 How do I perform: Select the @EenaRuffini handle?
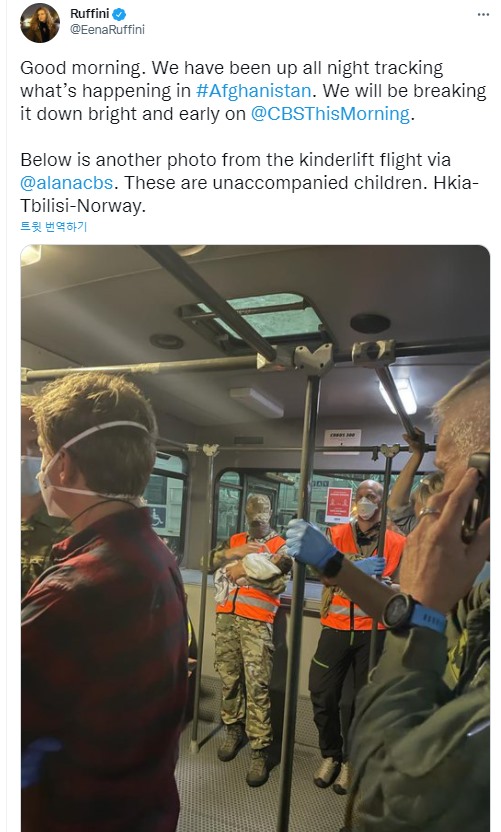coord(107,30)
